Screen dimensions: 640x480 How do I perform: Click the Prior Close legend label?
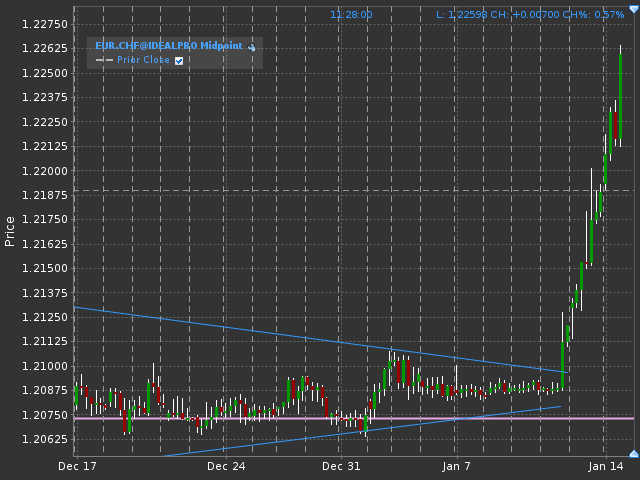[143, 60]
